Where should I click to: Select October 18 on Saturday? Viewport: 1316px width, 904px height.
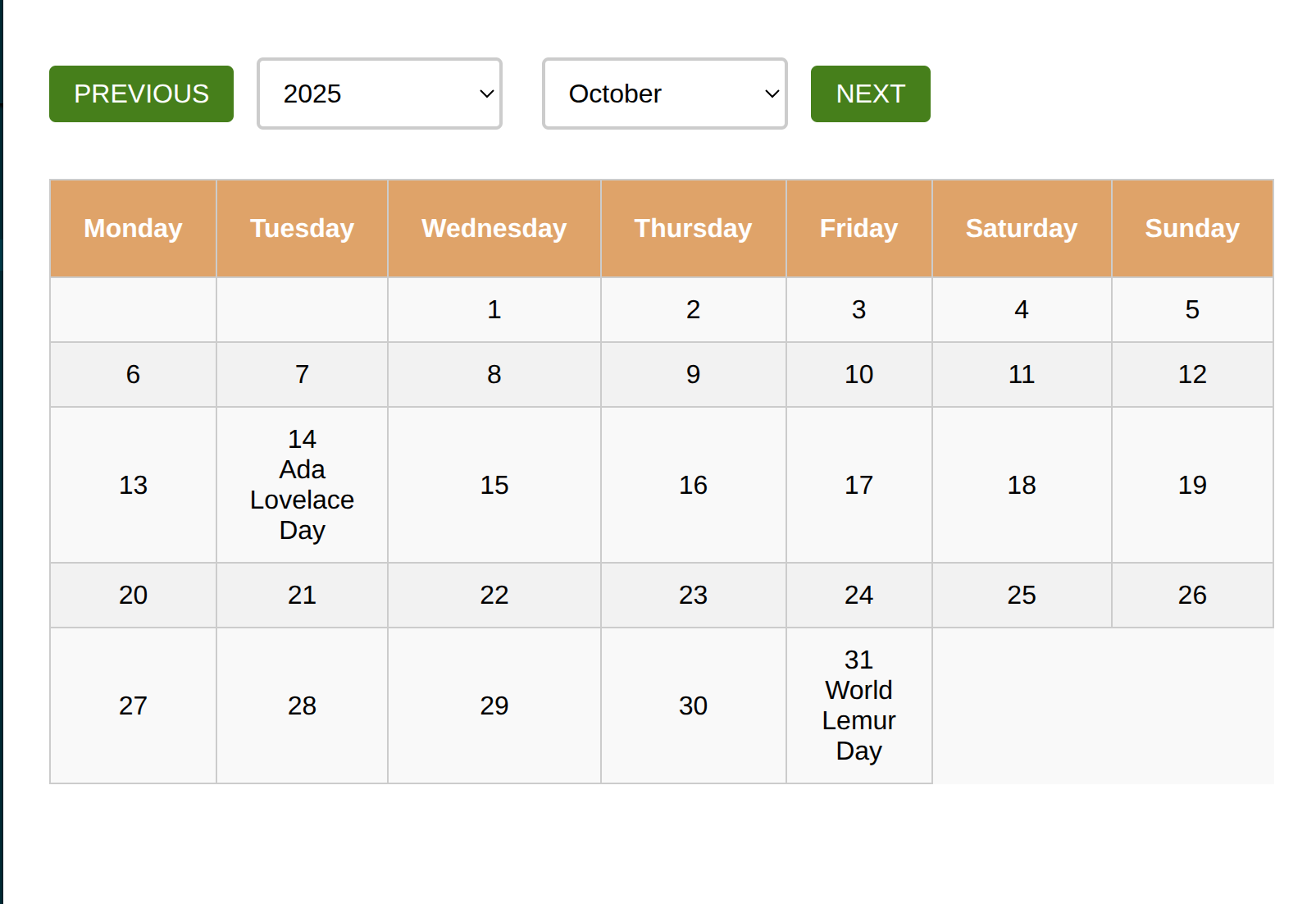tap(1021, 485)
